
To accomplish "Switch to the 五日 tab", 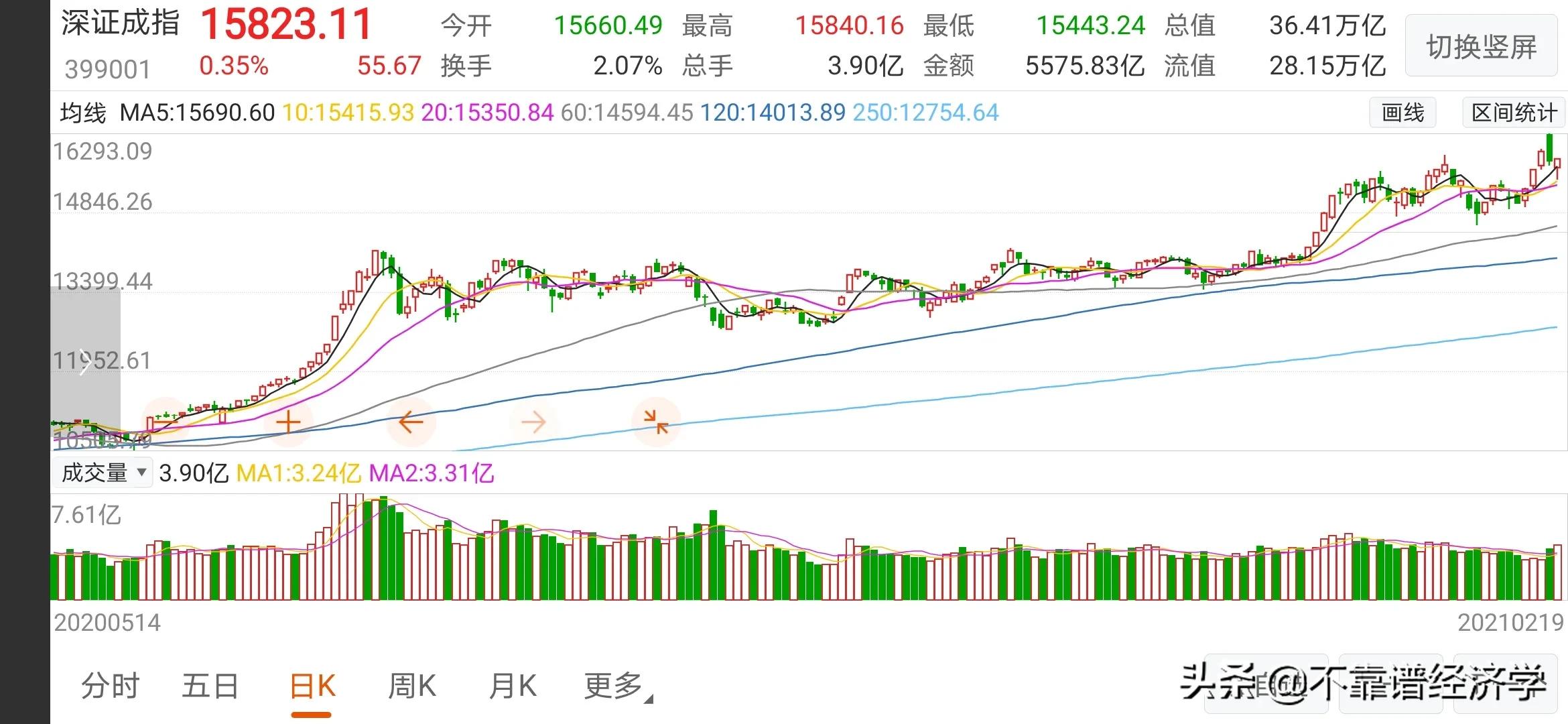I will 210,686.
